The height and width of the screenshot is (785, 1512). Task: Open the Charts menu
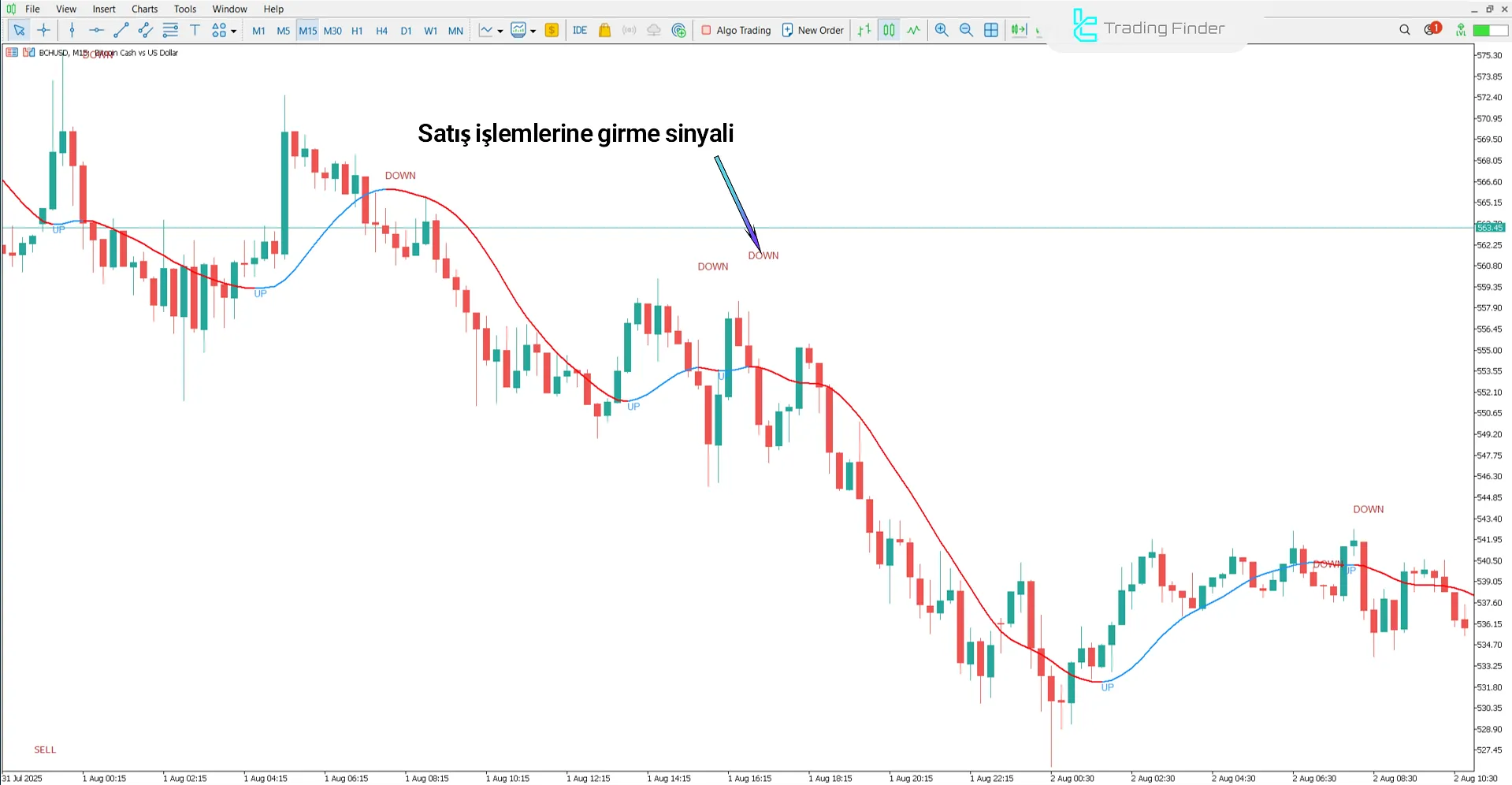pyautogui.click(x=144, y=9)
